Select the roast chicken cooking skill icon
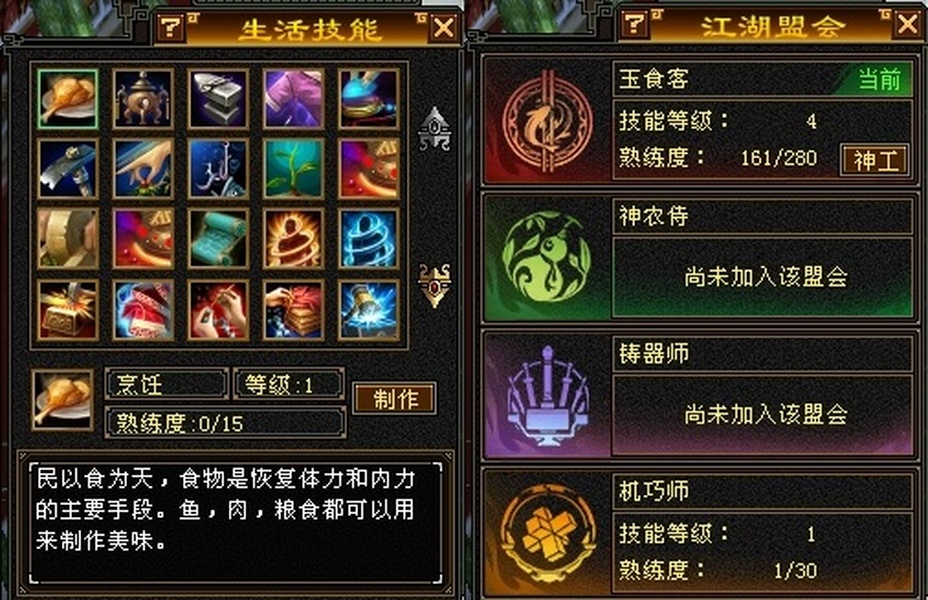 pyautogui.click(x=67, y=98)
